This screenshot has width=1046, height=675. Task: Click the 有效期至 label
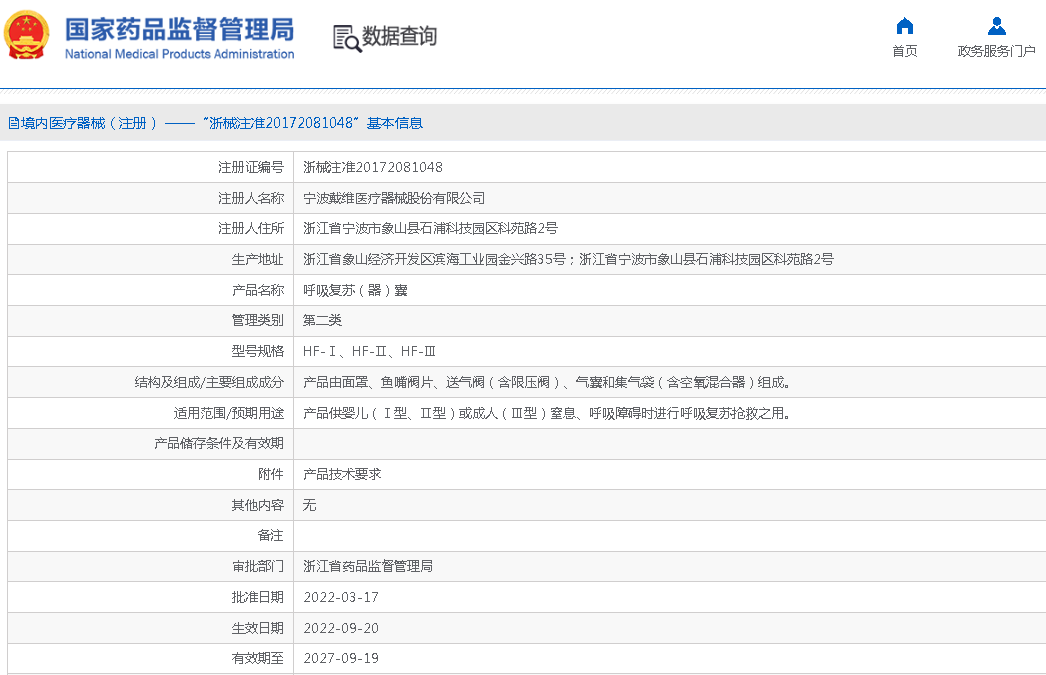click(x=257, y=658)
